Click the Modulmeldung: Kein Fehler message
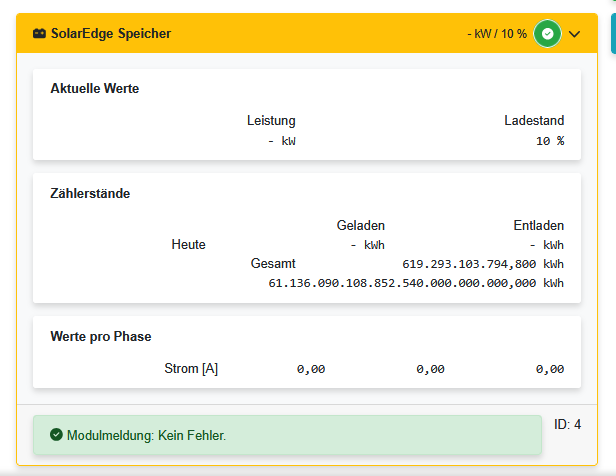Viewport: 616px width, 476px height. pos(147,435)
